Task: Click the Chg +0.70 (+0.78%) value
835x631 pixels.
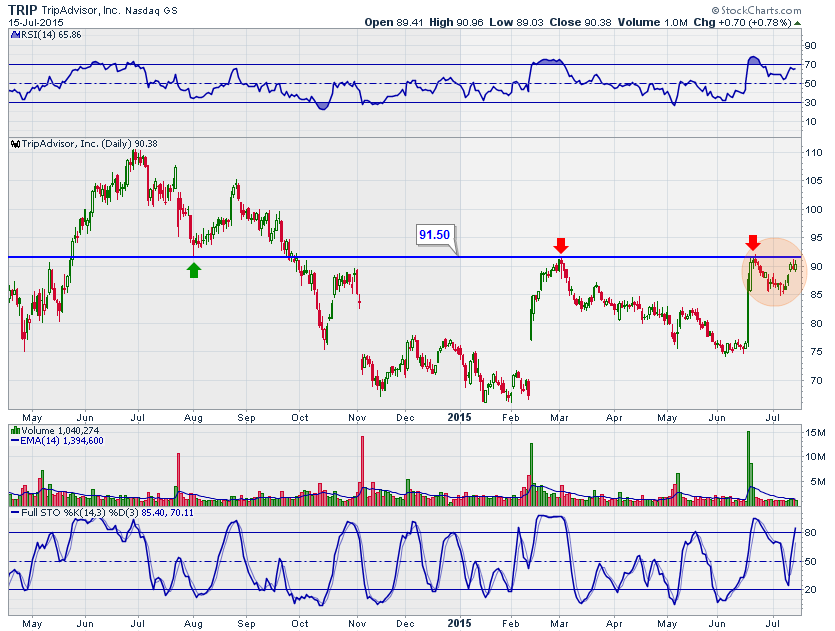Action: point(742,22)
